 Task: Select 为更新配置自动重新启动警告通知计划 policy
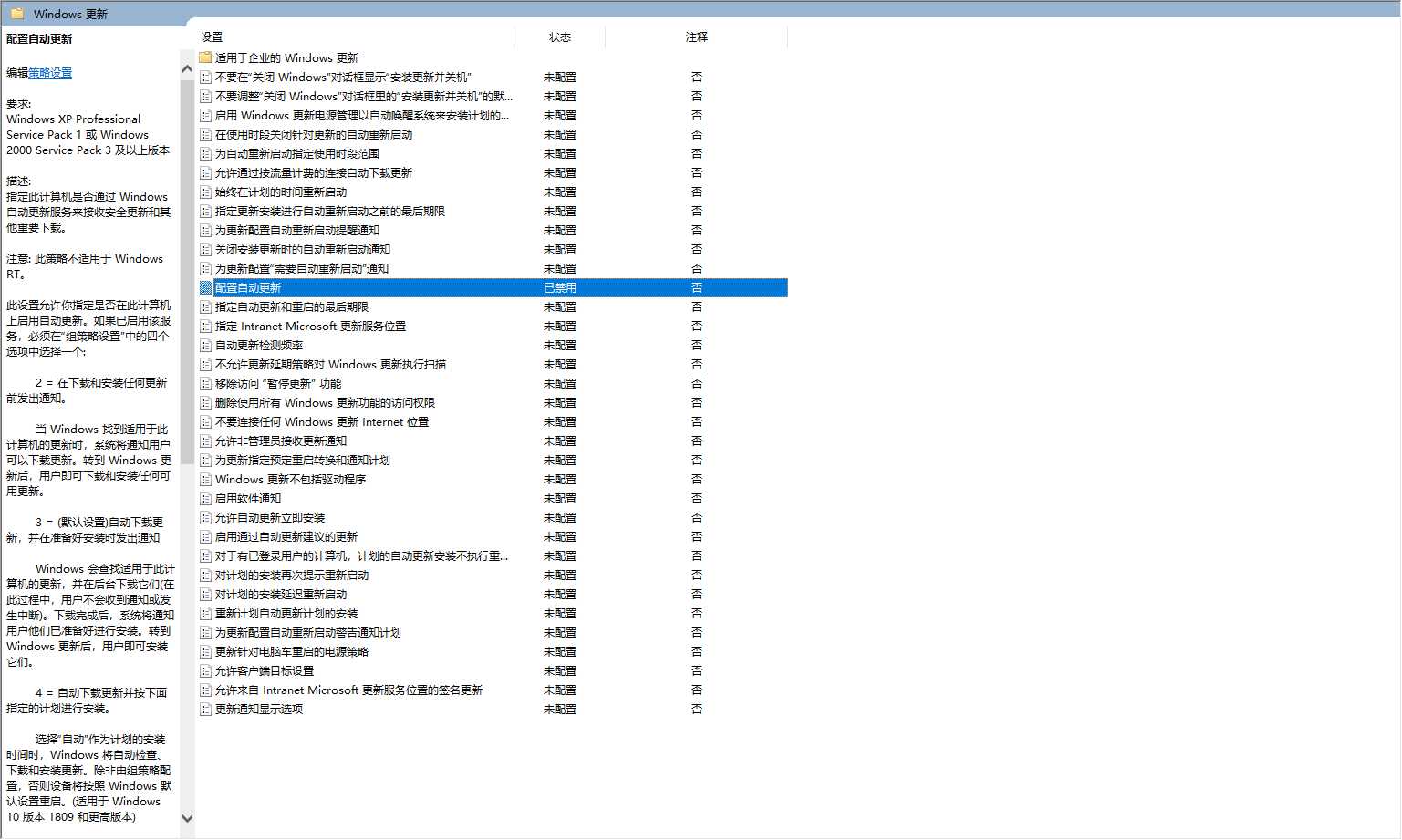click(x=307, y=632)
